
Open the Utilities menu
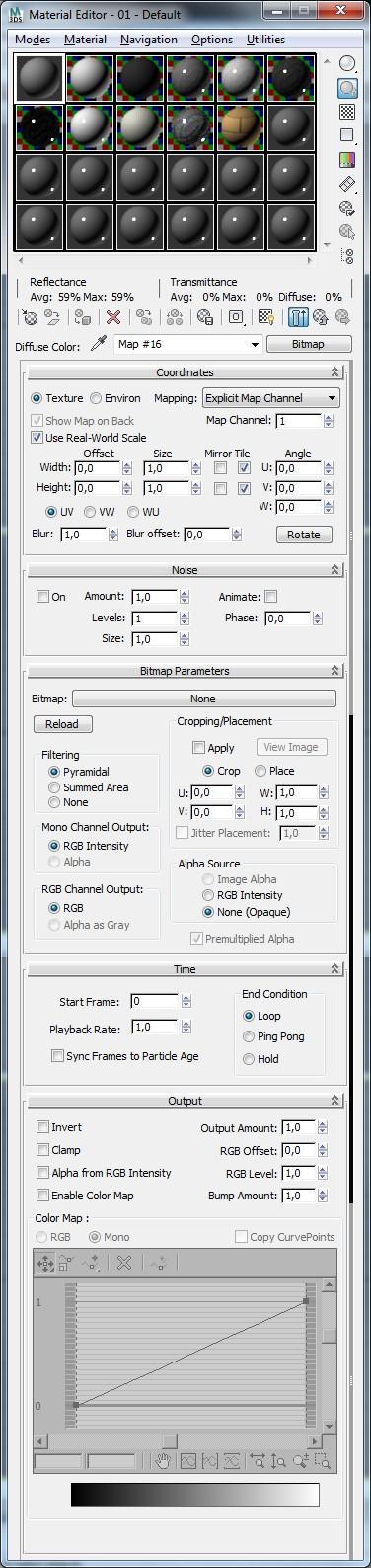tap(265, 40)
